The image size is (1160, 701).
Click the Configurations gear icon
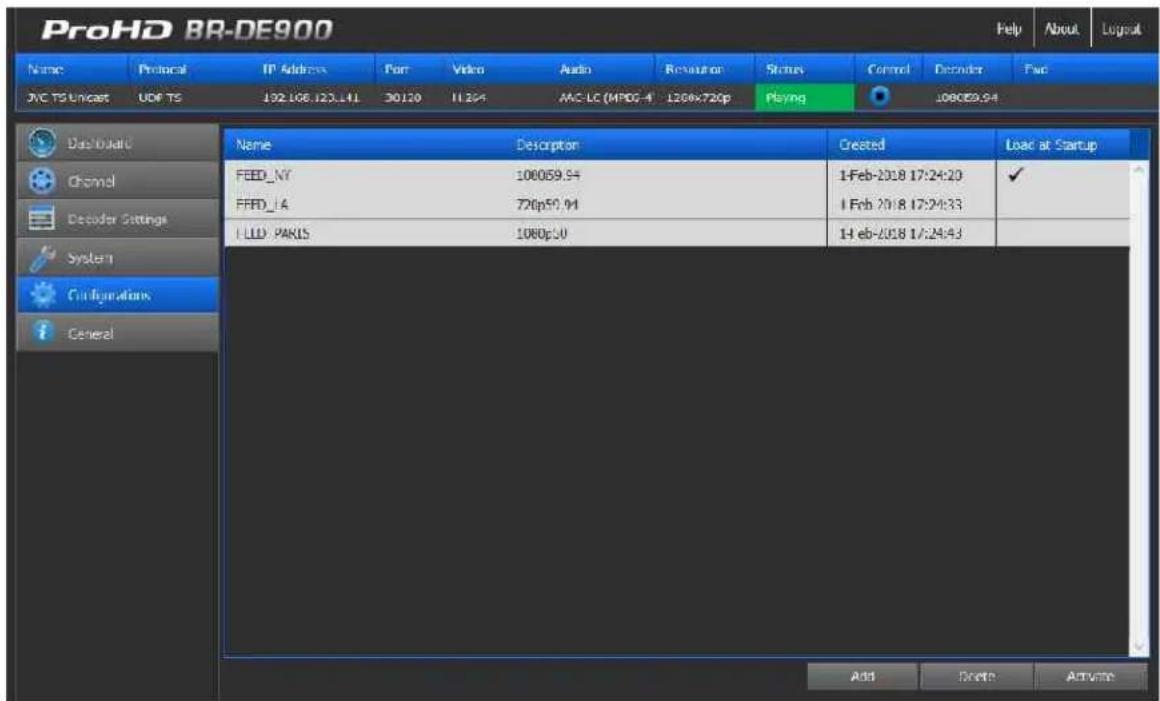(x=42, y=295)
